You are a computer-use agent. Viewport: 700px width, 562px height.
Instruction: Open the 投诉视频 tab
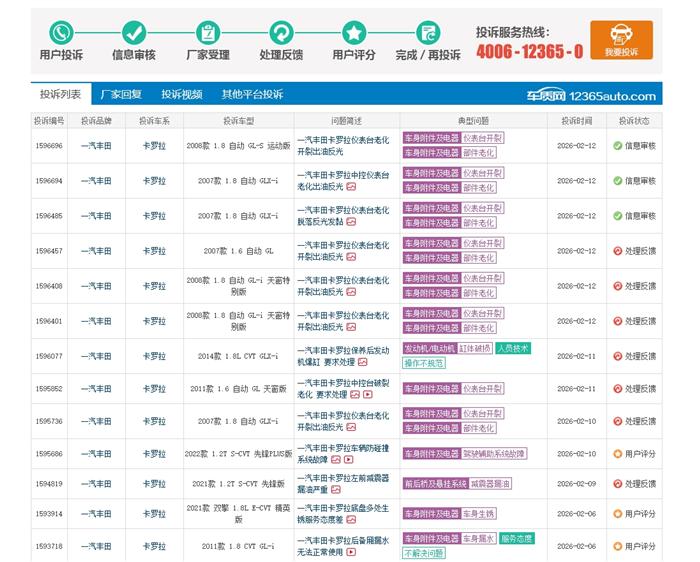pyautogui.click(x=182, y=95)
